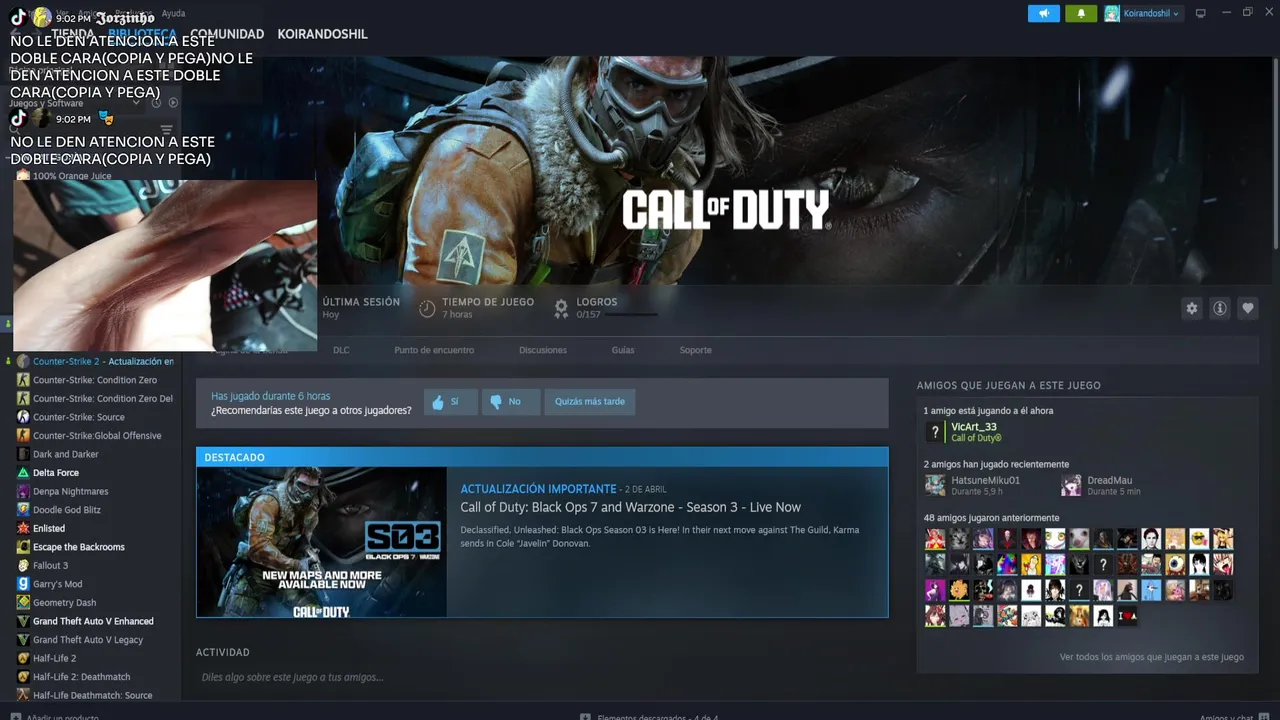Go to COMUNIDAD in top navigation
This screenshot has width=1280, height=720.
(x=227, y=34)
